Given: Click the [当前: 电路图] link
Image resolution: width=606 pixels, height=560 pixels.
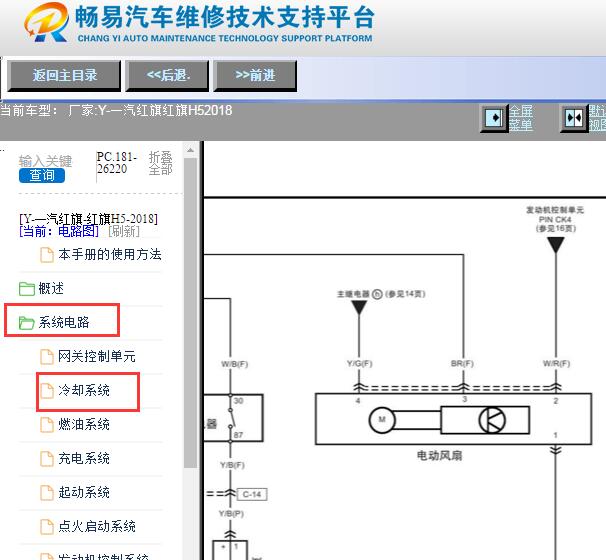Looking at the screenshot, I should [59, 231].
